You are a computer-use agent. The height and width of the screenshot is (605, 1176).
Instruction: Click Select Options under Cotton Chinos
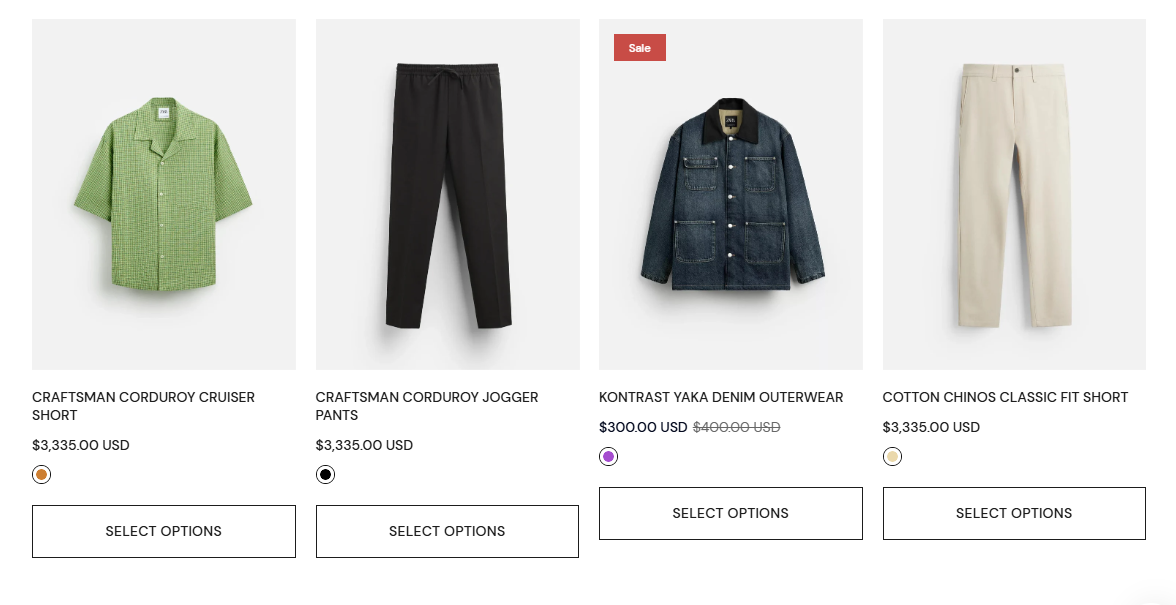pos(1014,513)
